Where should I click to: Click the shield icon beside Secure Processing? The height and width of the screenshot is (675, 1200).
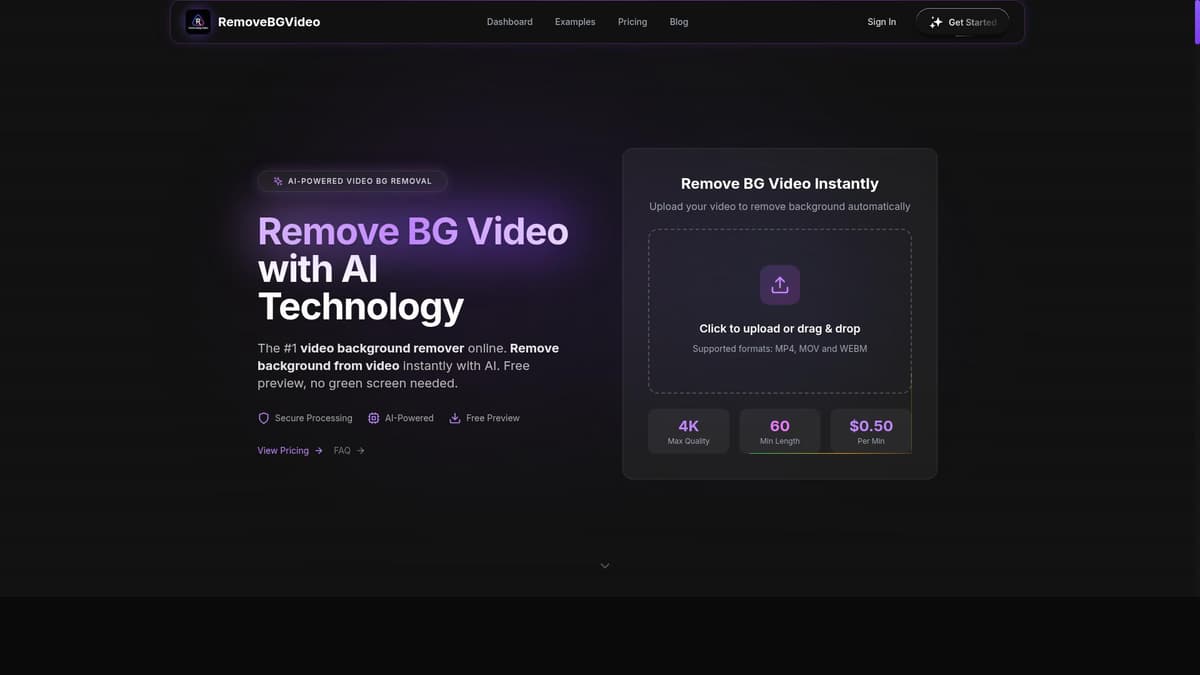click(x=263, y=418)
